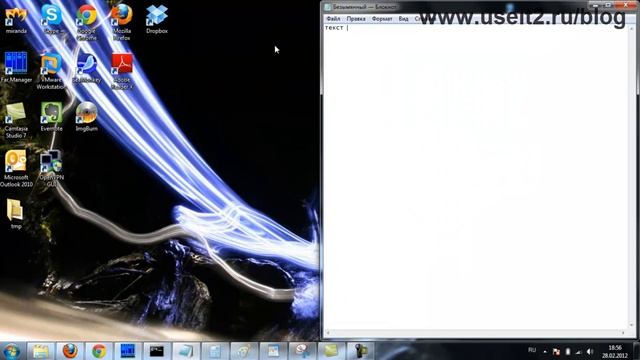Image resolution: width=640 pixels, height=360 pixels.
Task: Click Notepad's horizontal scrollbar left arrow
Action: (328, 333)
